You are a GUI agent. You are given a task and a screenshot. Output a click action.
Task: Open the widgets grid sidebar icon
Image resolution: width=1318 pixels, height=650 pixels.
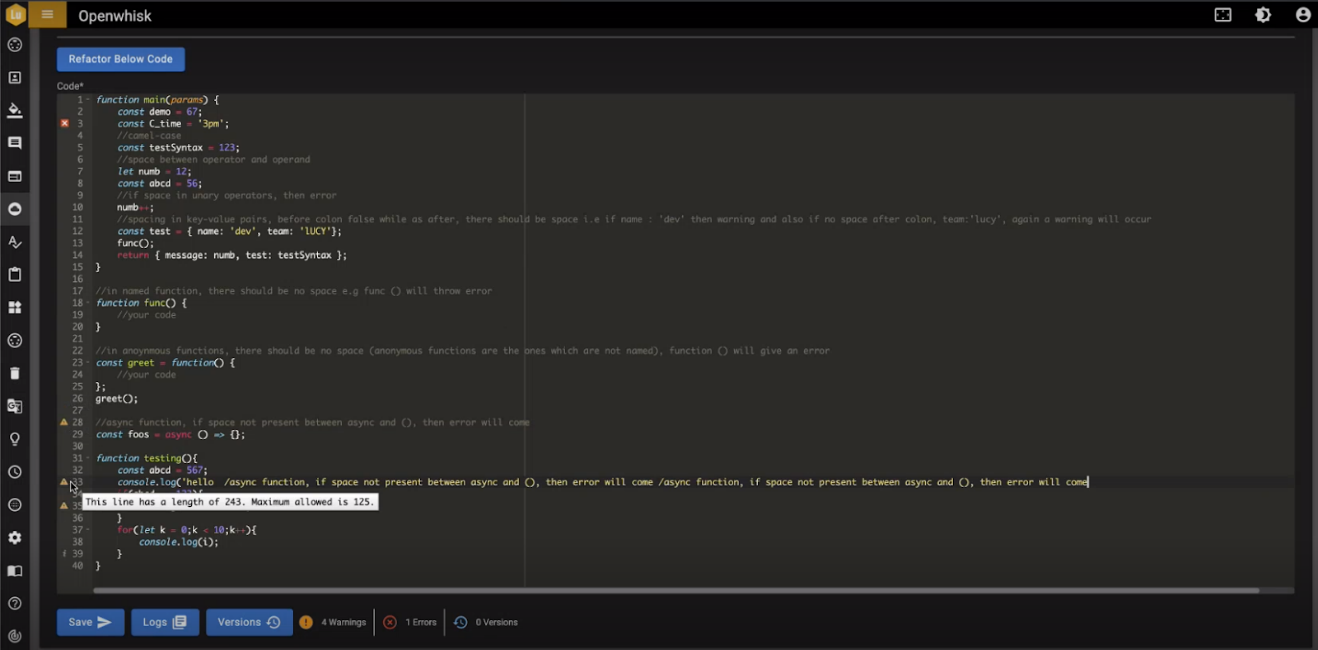(x=15, y=308)
